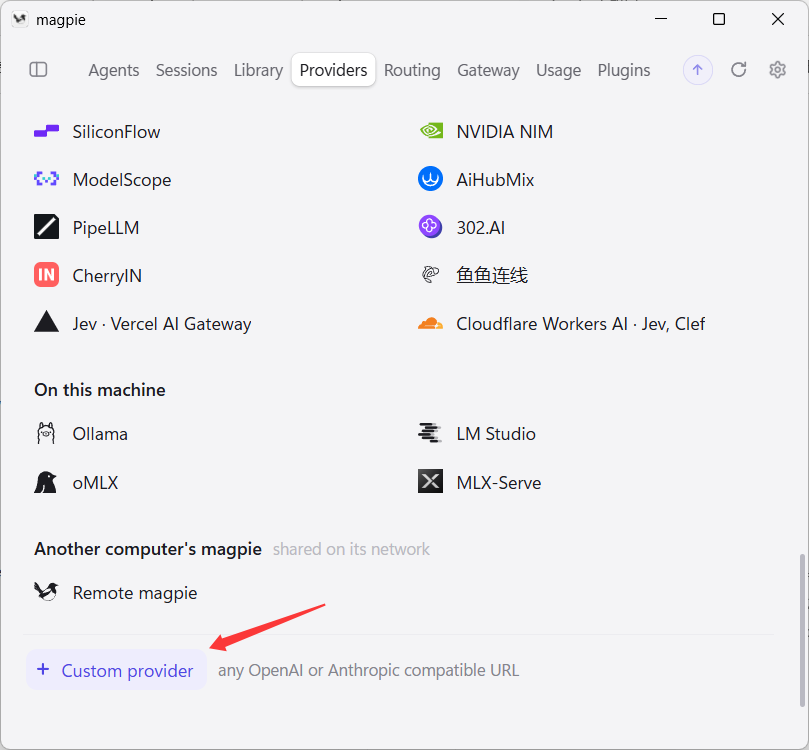Click the Vercel triangle logo icon
Image resolution: width=809 pixels, height=750 pixels.
pos(46,322)
